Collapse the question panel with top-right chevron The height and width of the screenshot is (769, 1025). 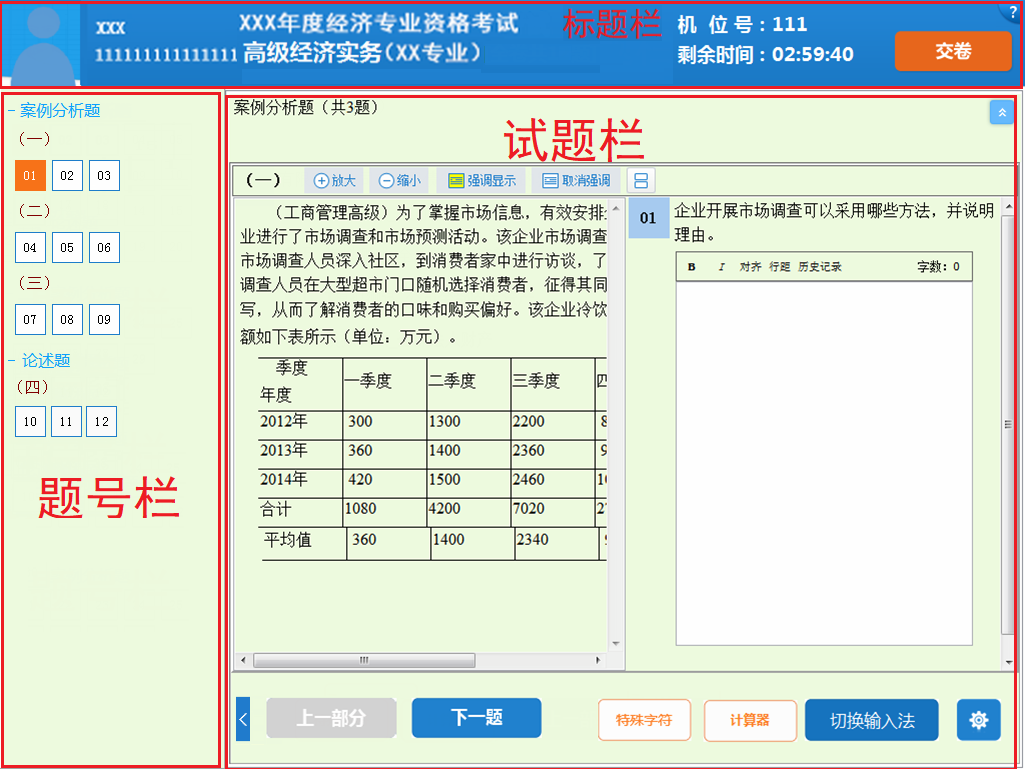pos(1001,112)
